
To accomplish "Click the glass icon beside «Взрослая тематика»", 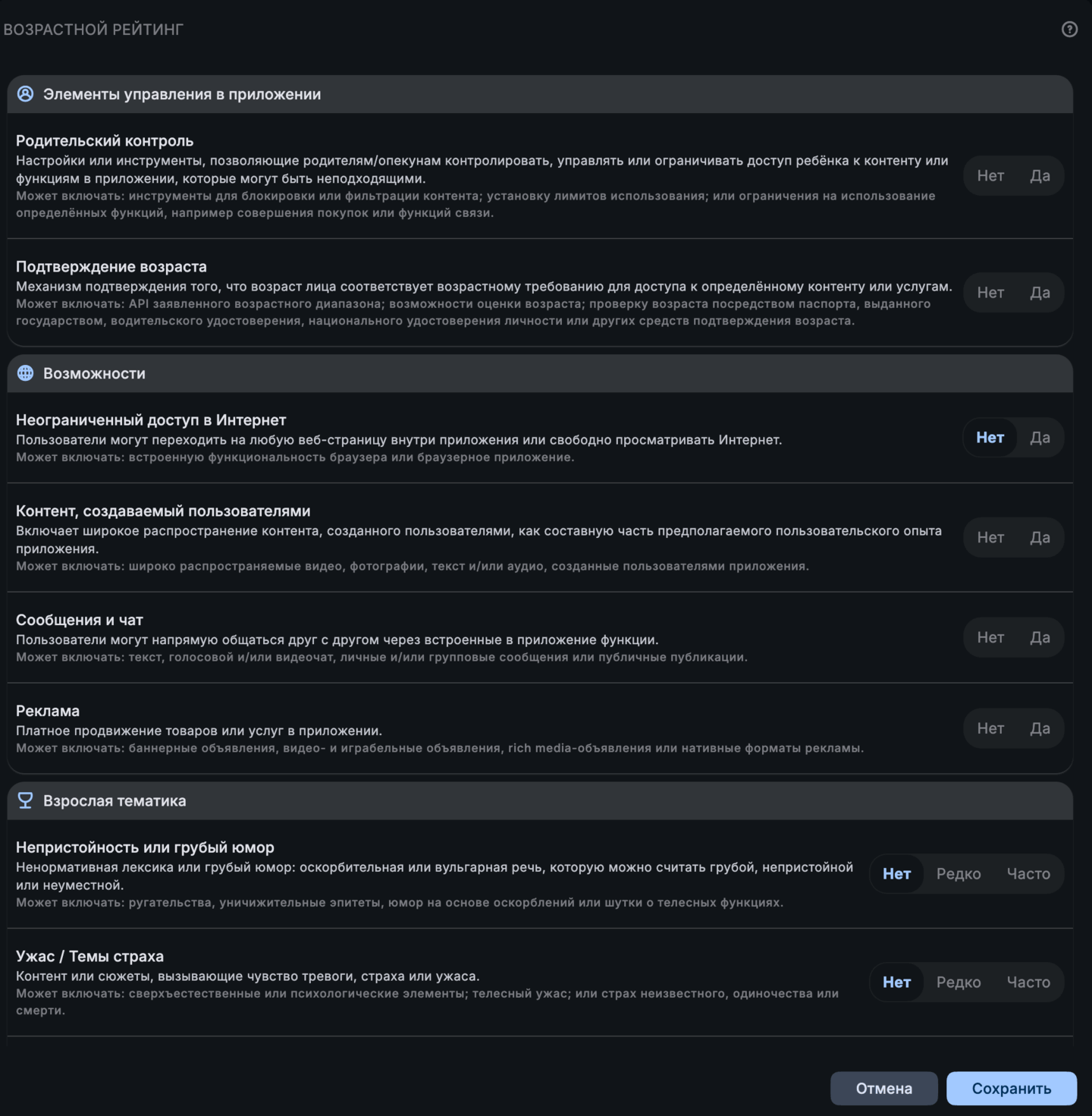I will coord(27,800).
